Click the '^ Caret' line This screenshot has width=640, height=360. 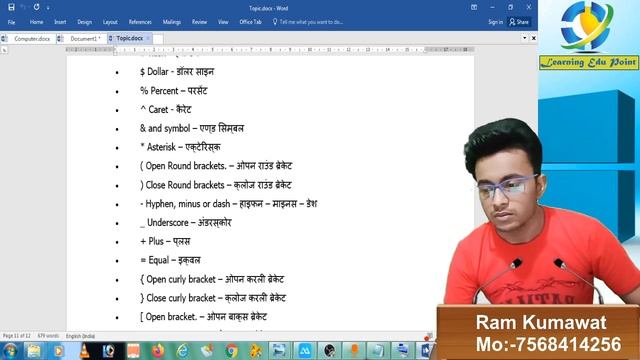pos(165,109)
